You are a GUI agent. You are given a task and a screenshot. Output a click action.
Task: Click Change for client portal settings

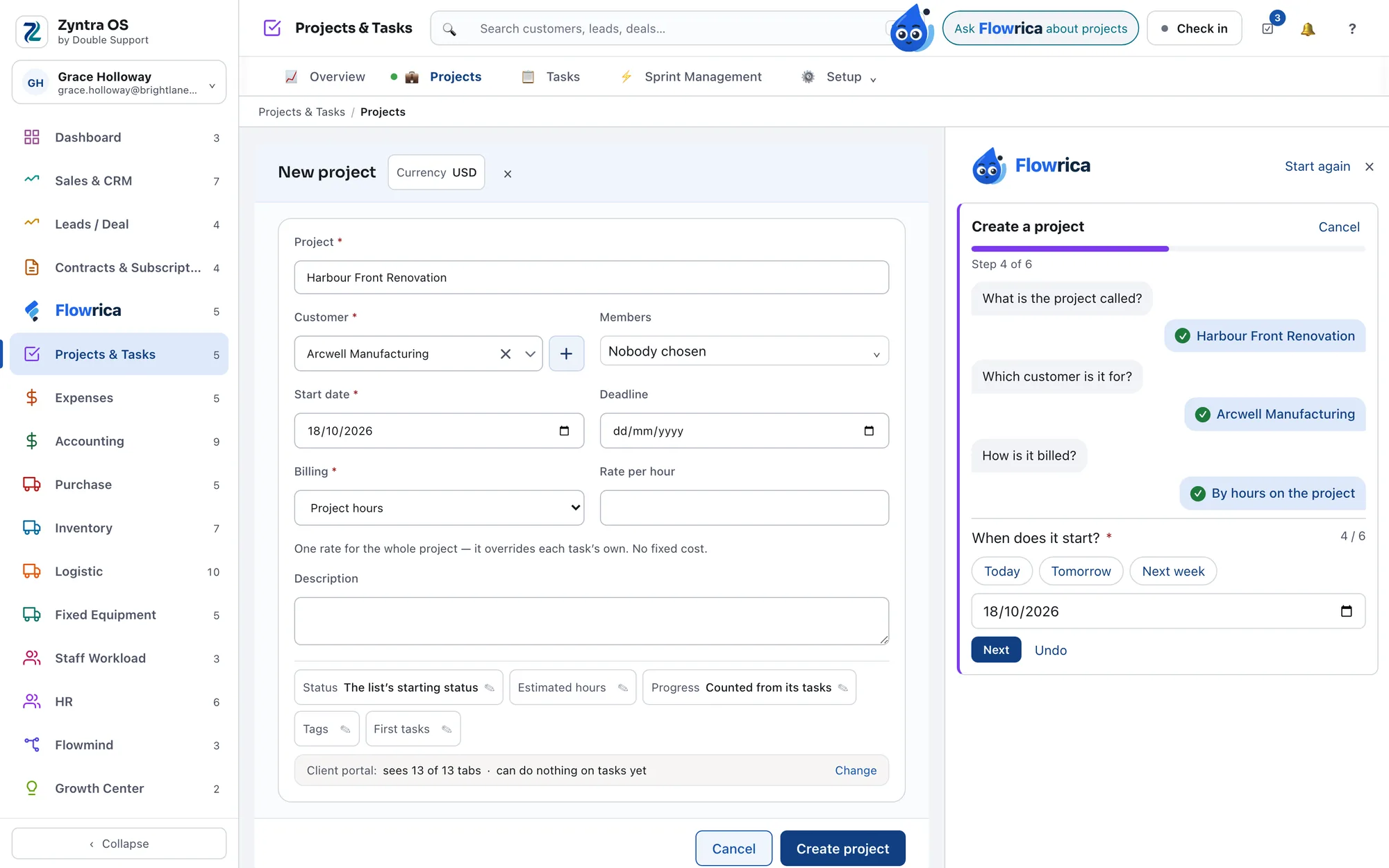(x=856, y=771)
